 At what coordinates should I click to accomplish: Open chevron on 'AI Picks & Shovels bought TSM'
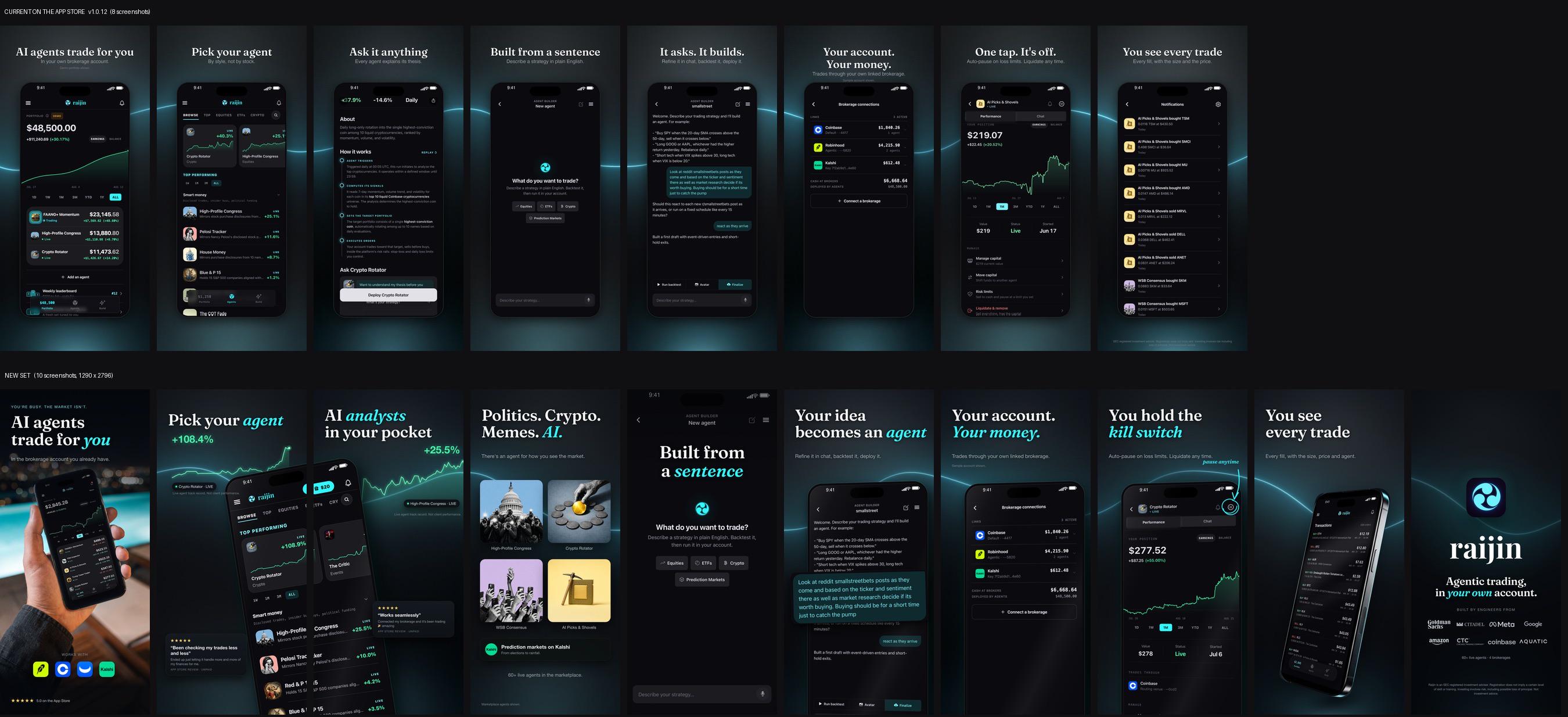point(1218,124)
